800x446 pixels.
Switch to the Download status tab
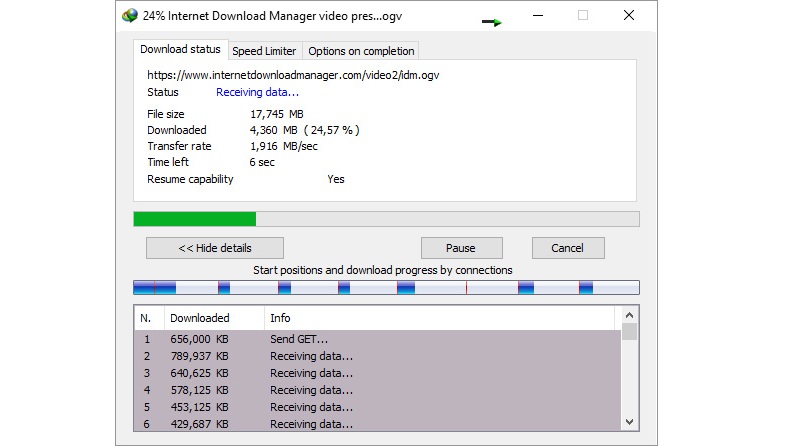click(x=181, y=49)
